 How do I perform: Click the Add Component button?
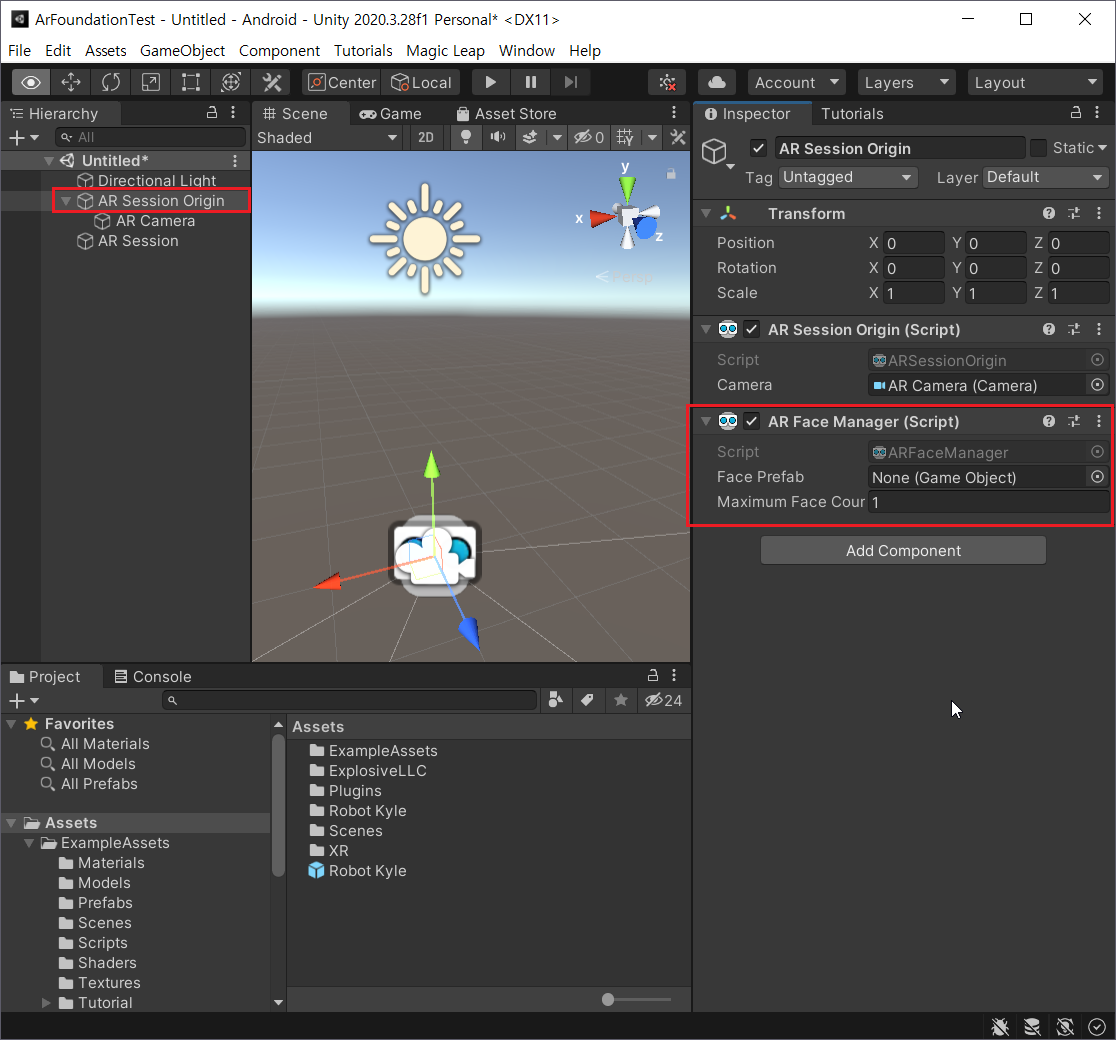(x=903, y=550)
